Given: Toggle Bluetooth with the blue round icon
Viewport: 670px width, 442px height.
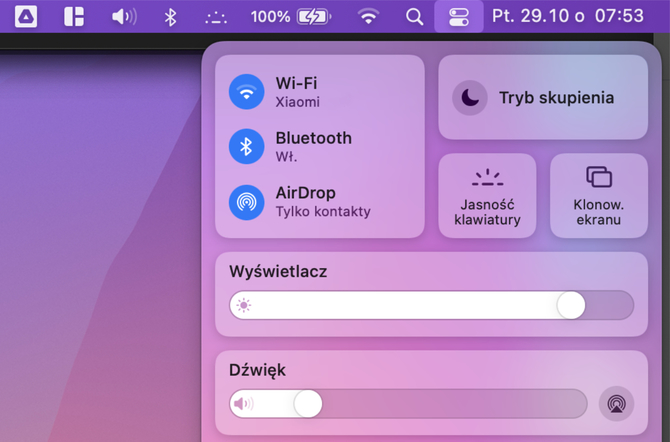Looking at the screenshot, I should [247, 147].
